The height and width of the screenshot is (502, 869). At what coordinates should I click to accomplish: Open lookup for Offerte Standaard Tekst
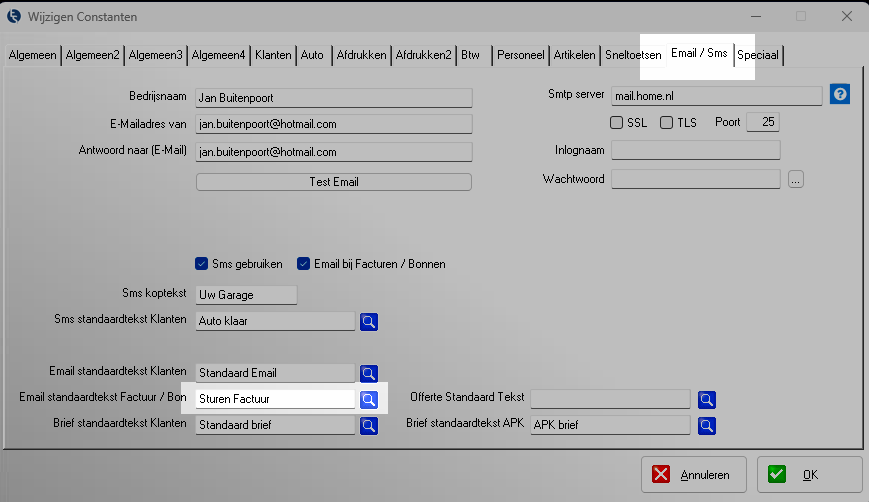coord(707,400)
